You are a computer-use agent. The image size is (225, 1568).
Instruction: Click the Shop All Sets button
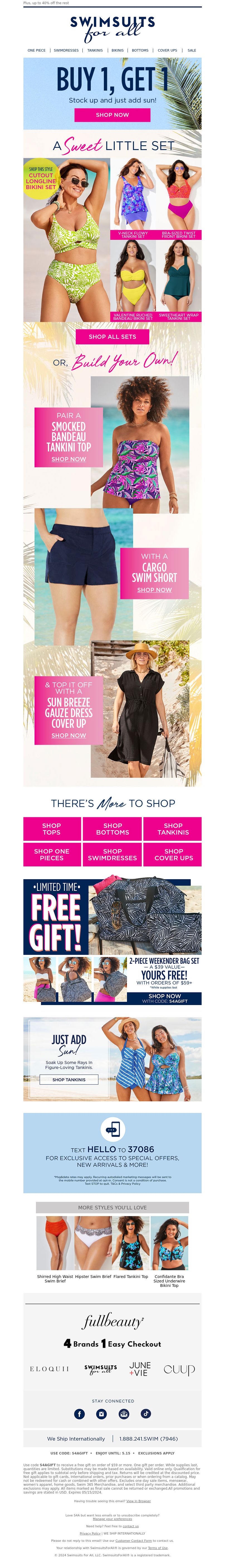coord(113,336)
